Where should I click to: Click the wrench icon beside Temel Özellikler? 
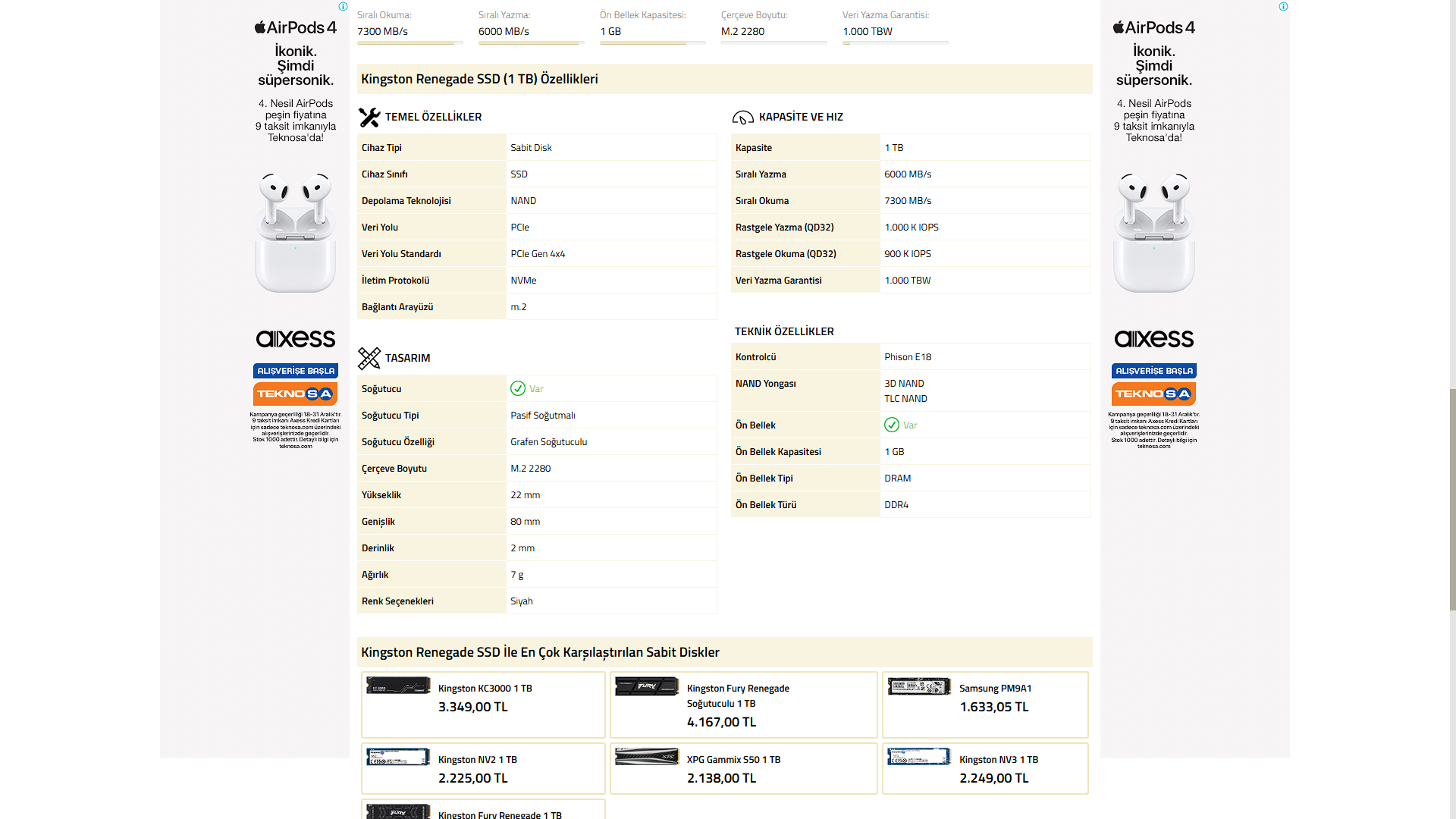pyautogui.click(x=369, y=117)
